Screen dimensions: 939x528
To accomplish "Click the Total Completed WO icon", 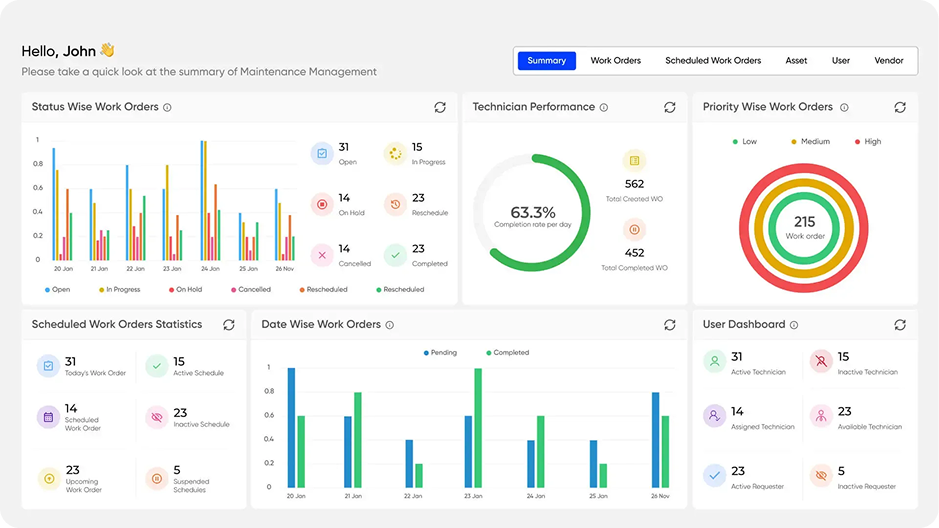I will pyautogui.click(x=634, y=229).
